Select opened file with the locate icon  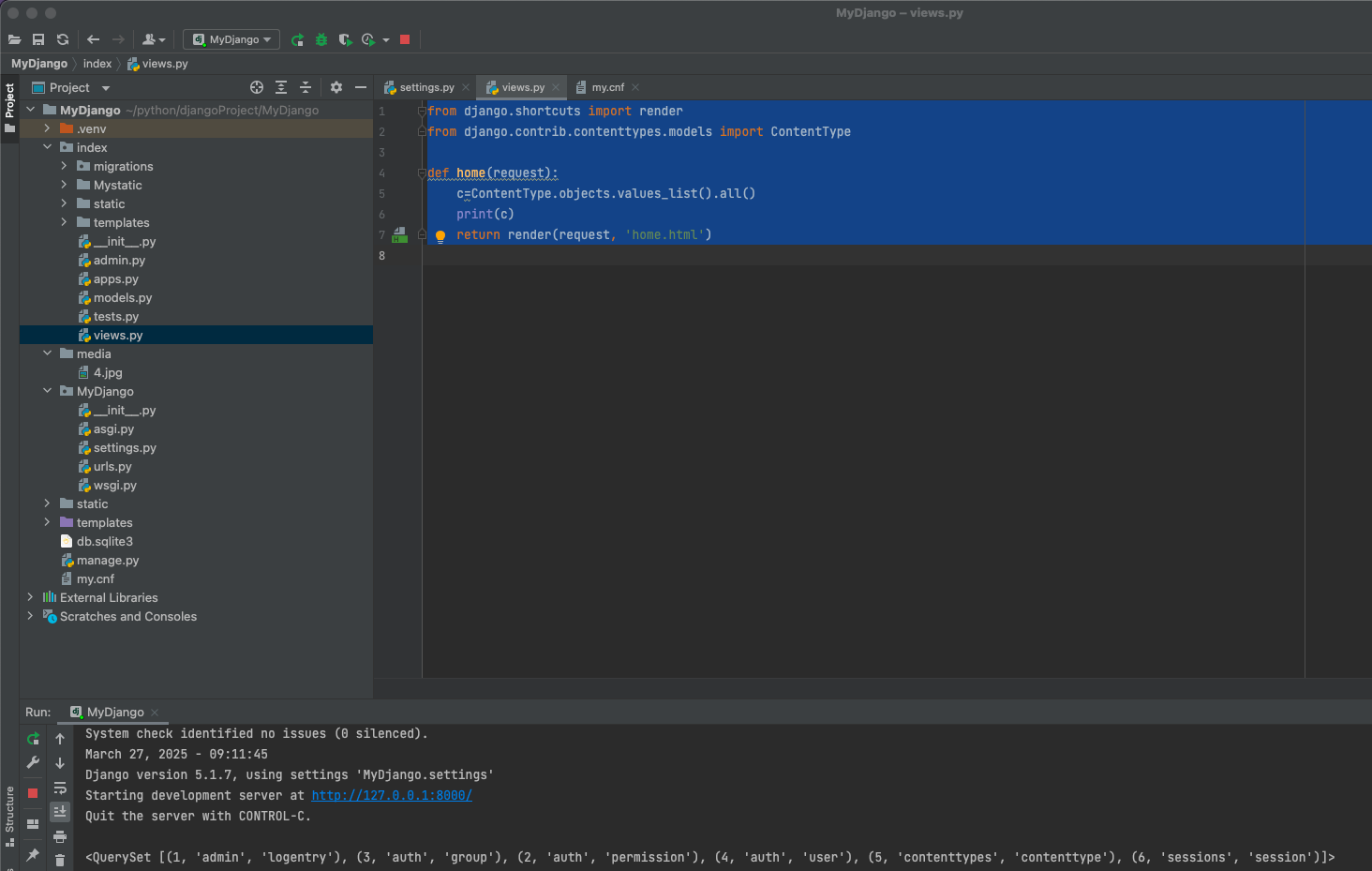257,87
